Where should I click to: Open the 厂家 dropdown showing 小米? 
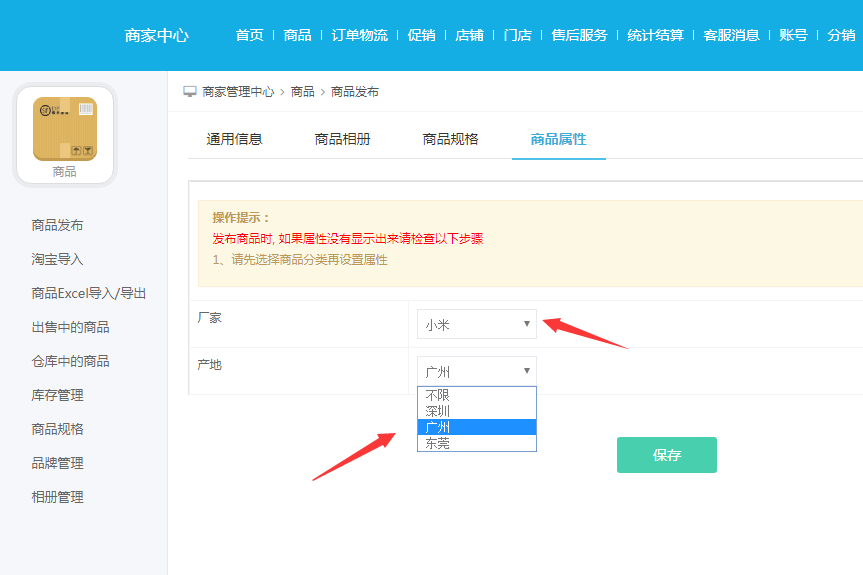pyautogui.click(x=477, y=324)
